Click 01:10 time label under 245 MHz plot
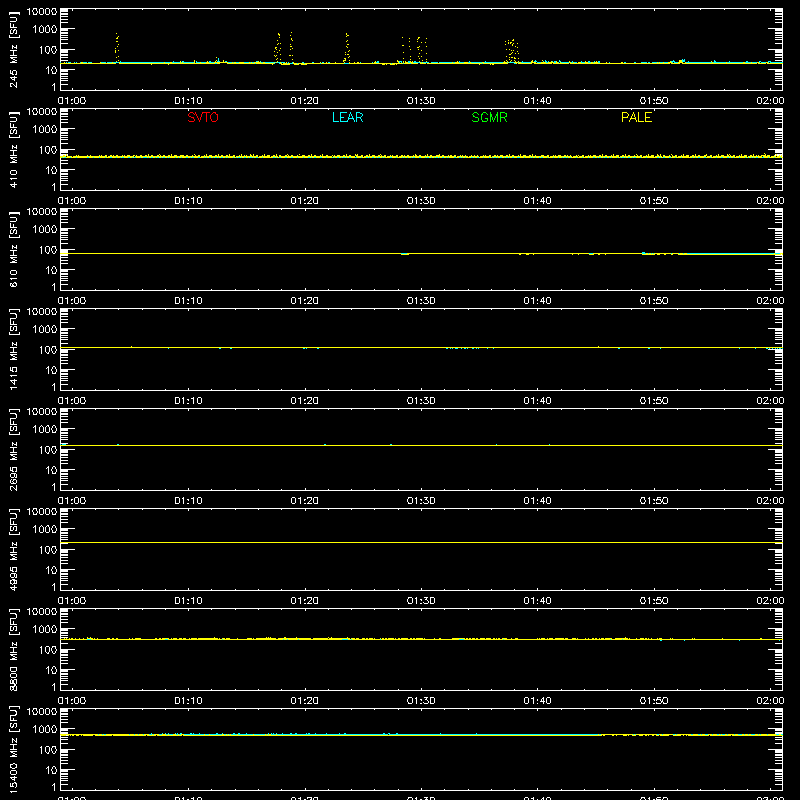The height and width of the screenshot is (800, 800). pos(188,101)
